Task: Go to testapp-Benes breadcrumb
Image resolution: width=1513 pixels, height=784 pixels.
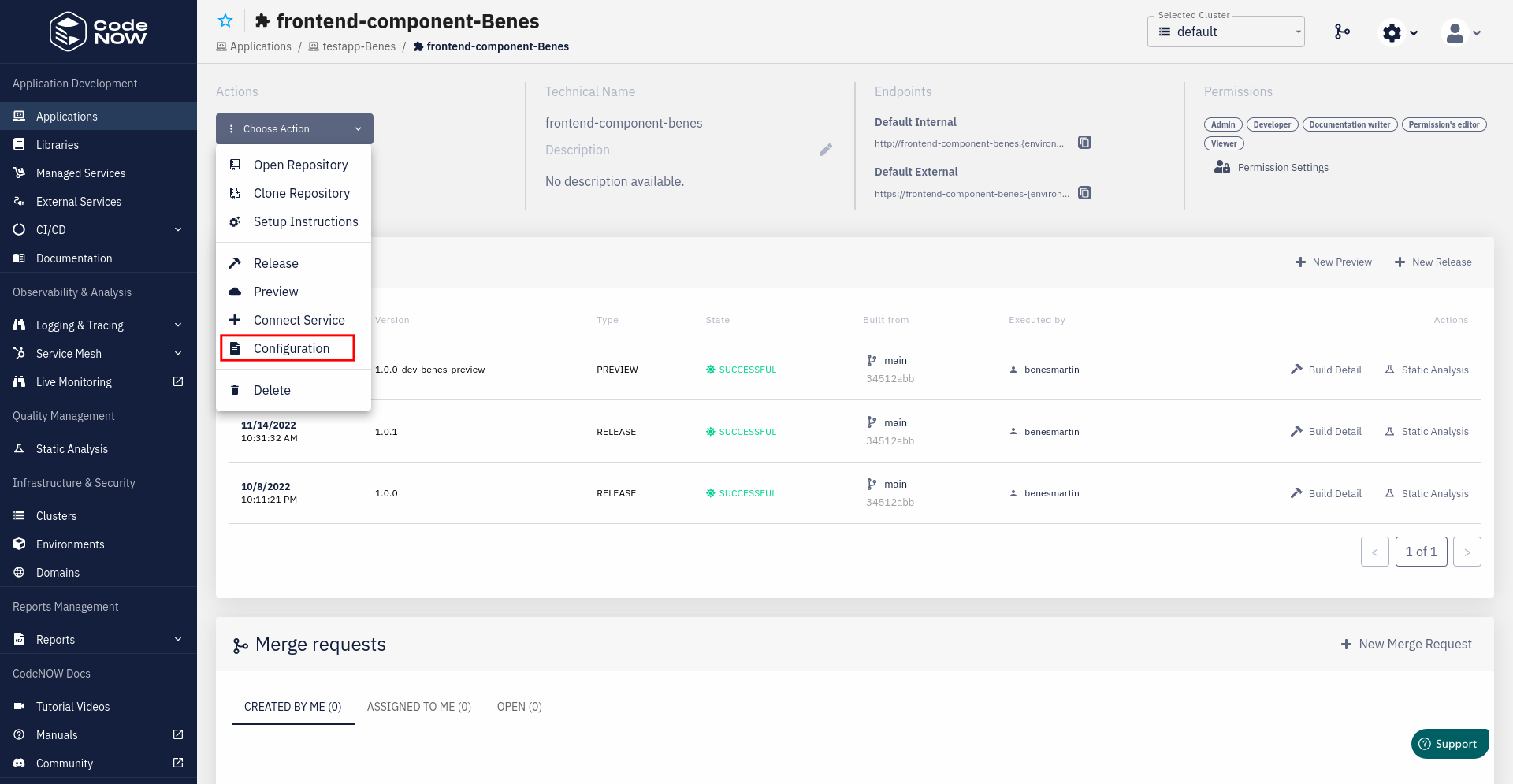Action: [x=352, y=46]
